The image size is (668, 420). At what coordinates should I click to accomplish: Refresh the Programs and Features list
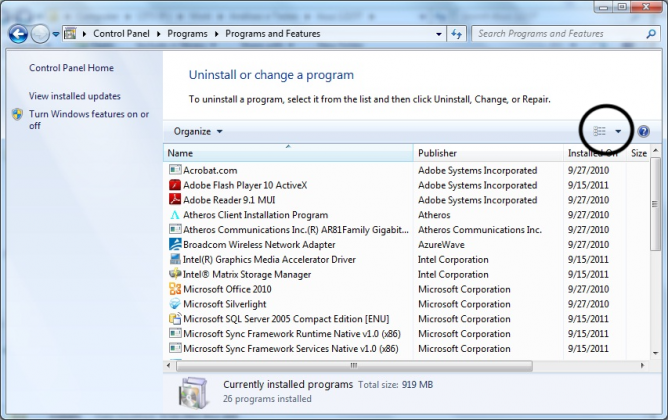click(456, 34)
